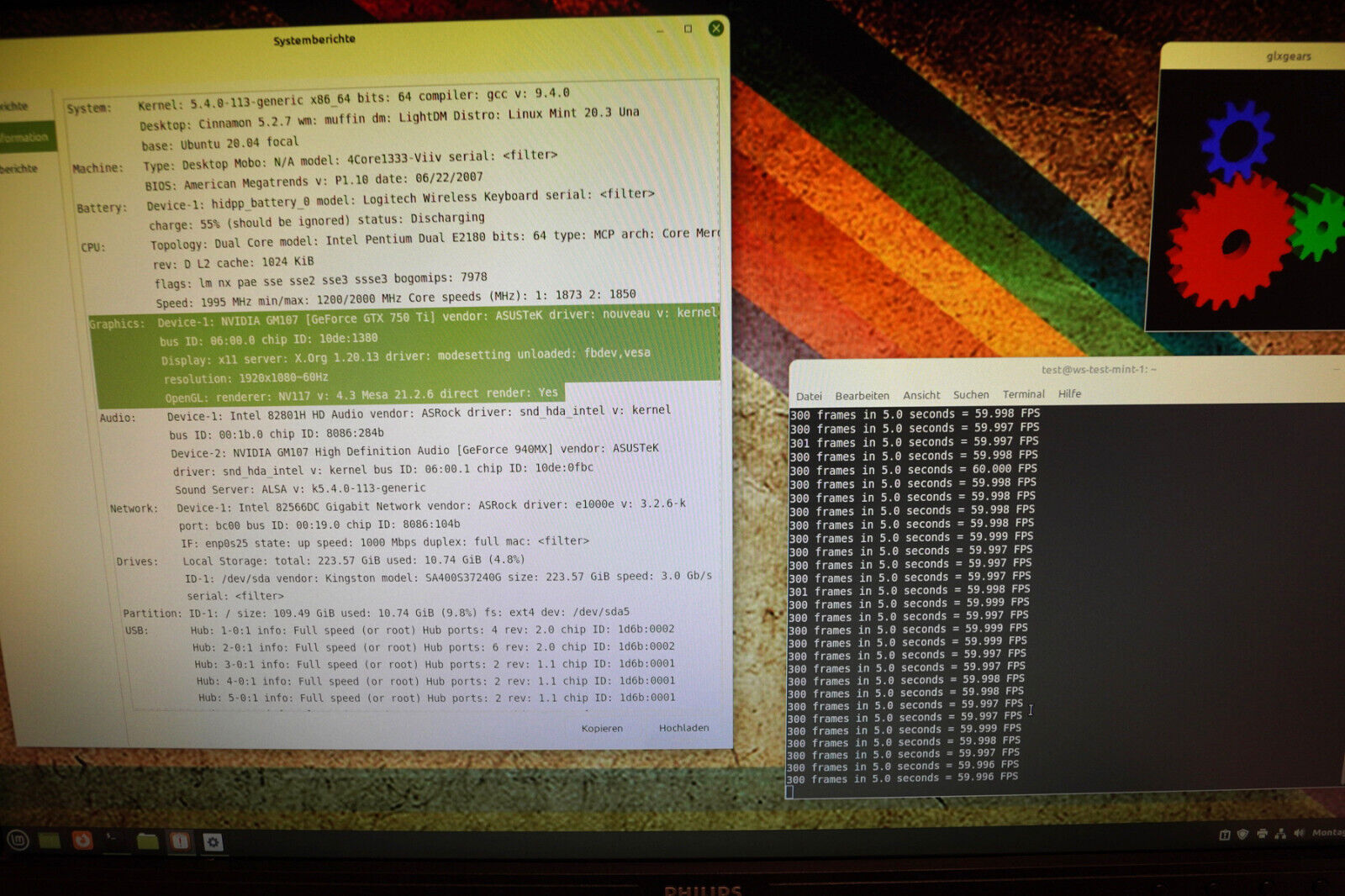
Task: Select the "Hub: 5-0:1" USB line
Action: [x=436, y=698]
